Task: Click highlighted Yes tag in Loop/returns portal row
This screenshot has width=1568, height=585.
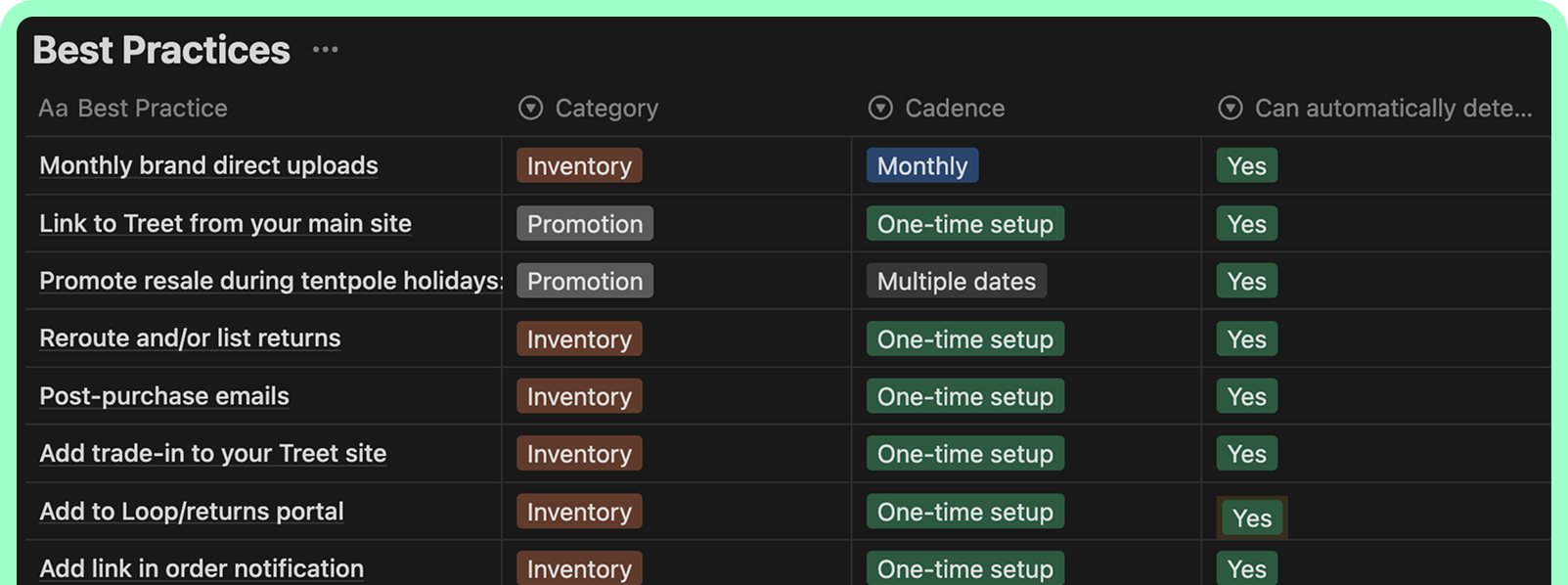Action: pyautogui.click(x=1252, y=517)
